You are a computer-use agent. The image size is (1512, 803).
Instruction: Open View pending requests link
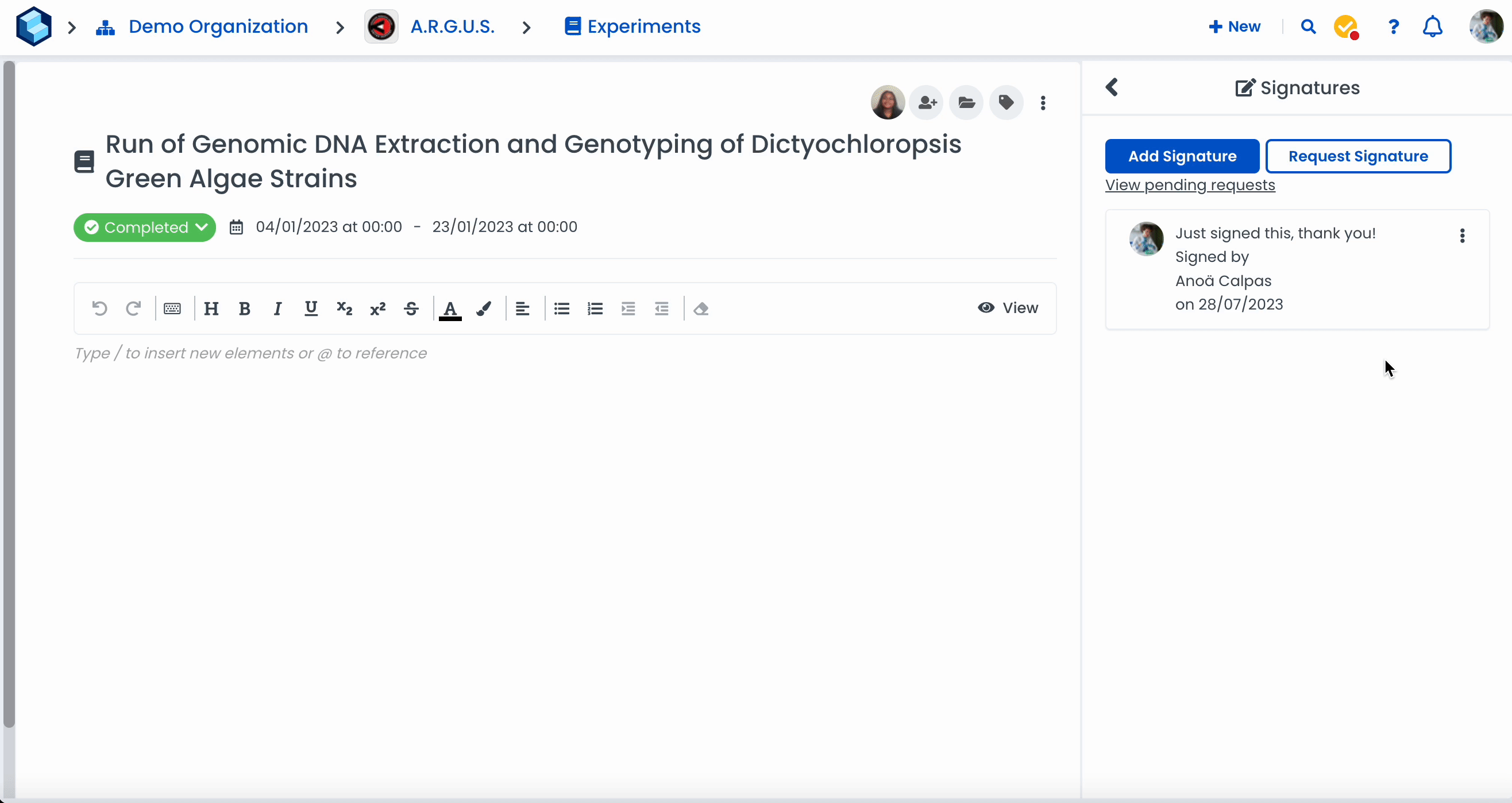(1190, 185)
